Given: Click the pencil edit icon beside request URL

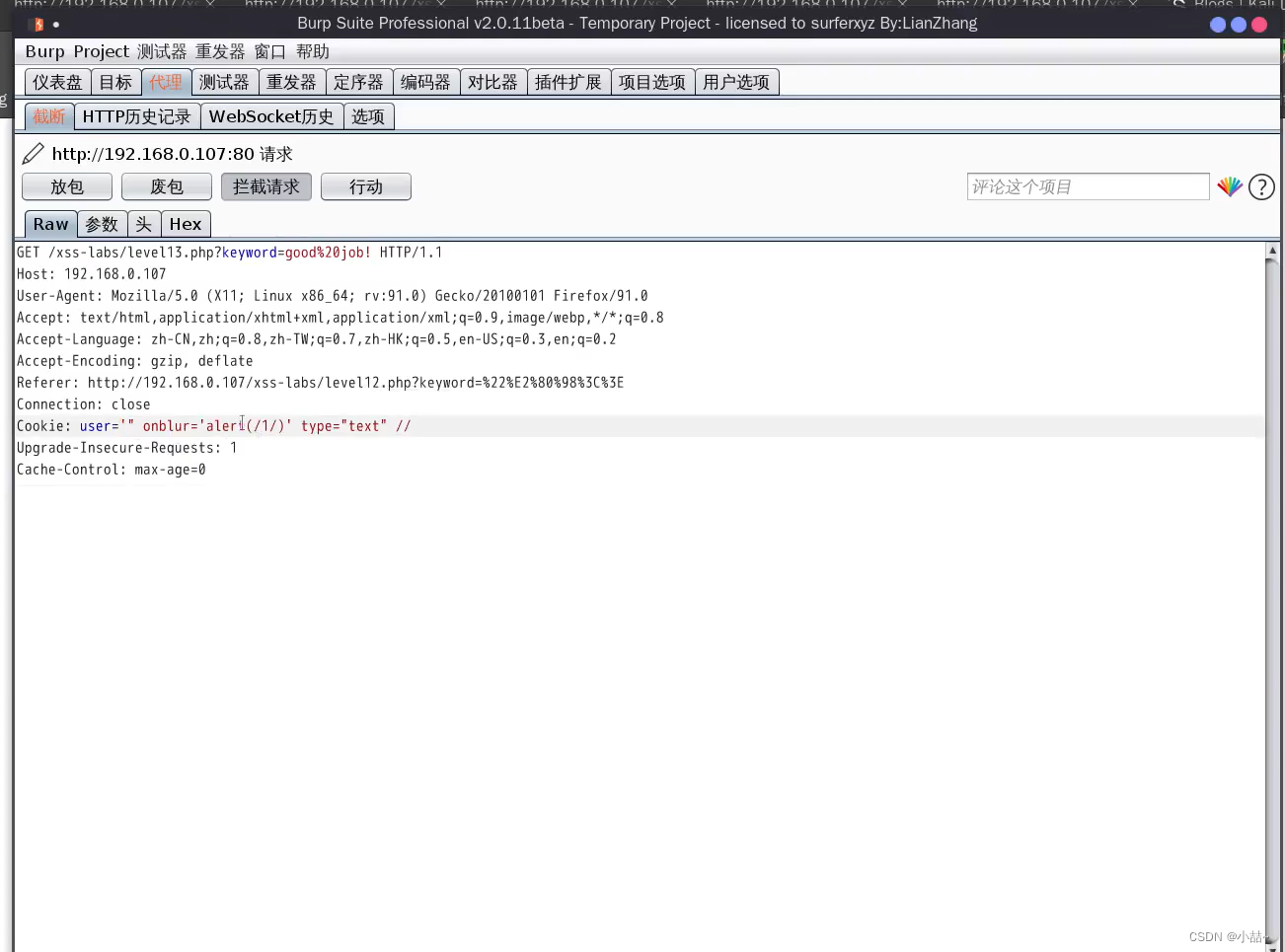Looking at the screenshot, I should point(34,154).
